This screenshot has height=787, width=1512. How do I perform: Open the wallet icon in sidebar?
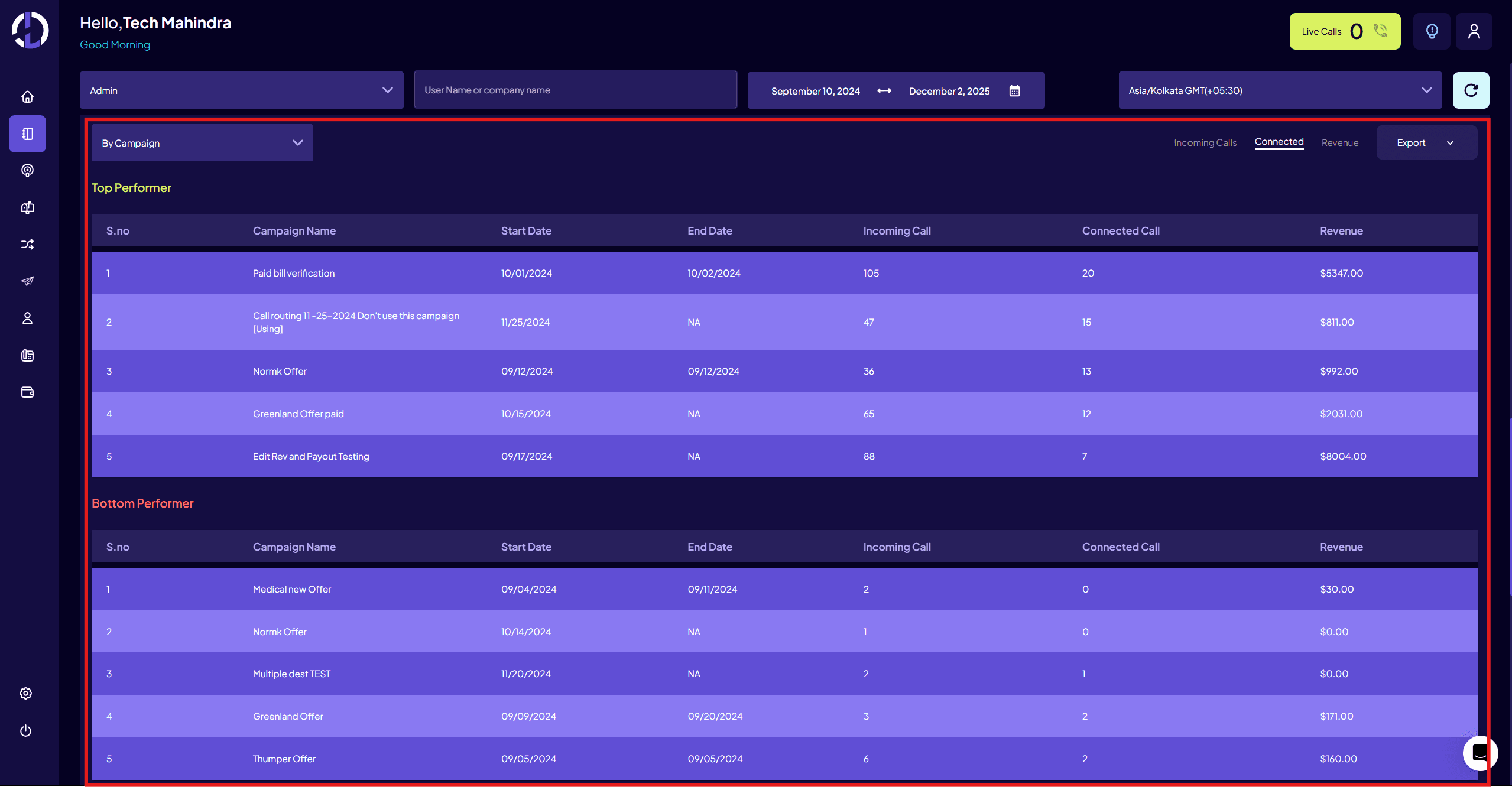(27, 392)
